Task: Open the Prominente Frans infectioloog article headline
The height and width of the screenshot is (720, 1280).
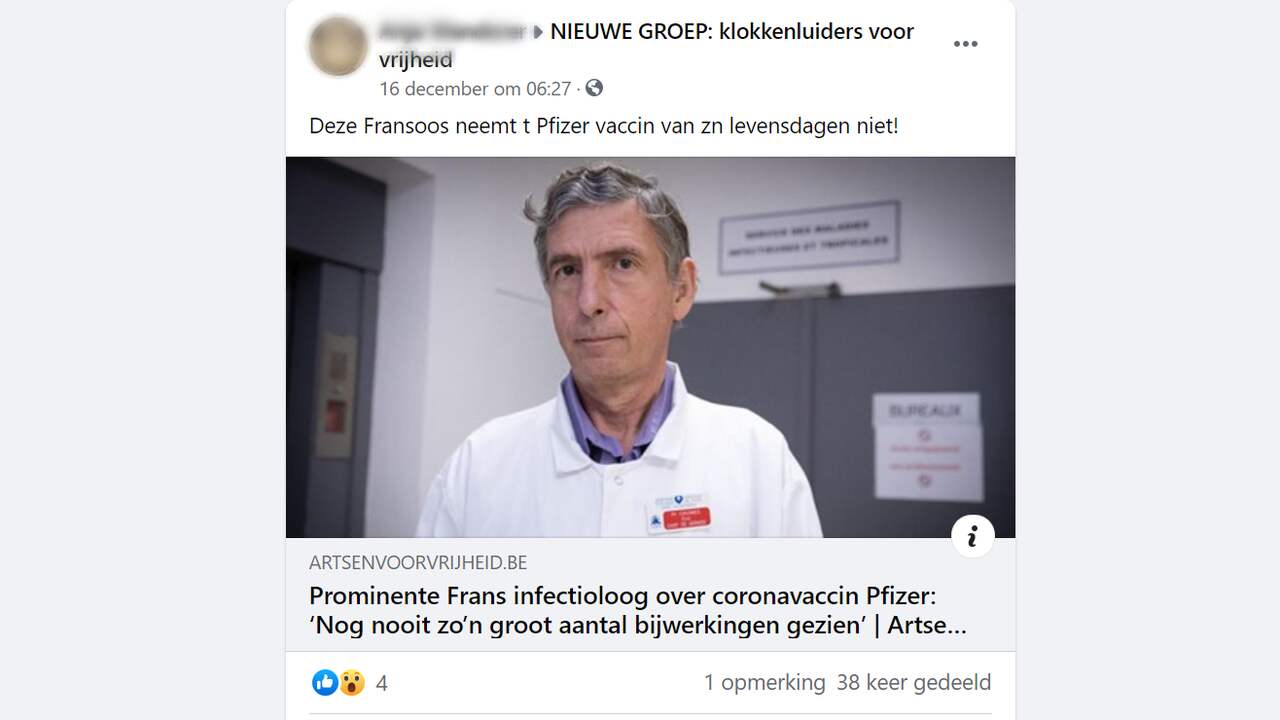Action: (x=638, y=611)
